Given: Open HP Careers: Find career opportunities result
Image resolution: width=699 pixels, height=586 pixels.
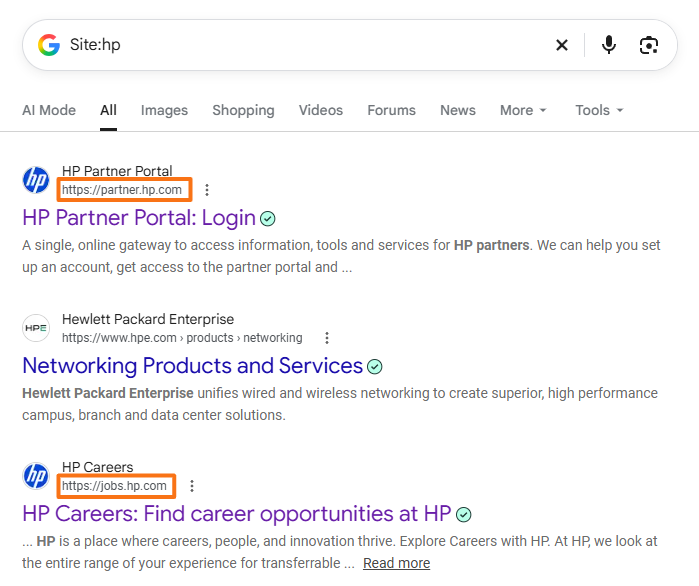Looking at the screenshot, I should tap(237, 514).
